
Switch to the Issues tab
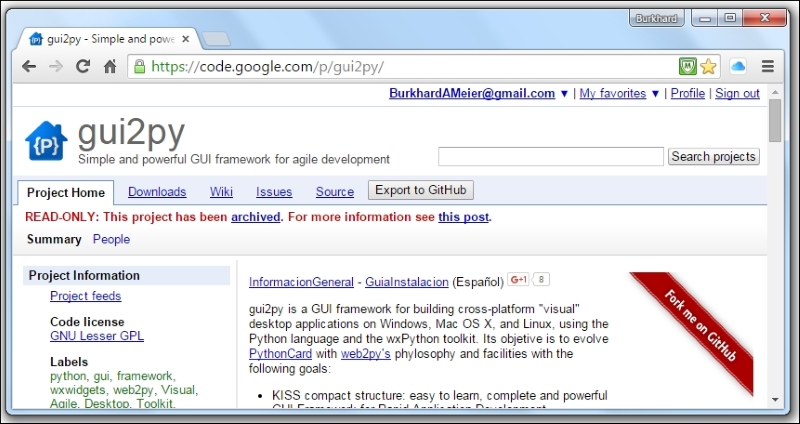(x=274, y=192)
